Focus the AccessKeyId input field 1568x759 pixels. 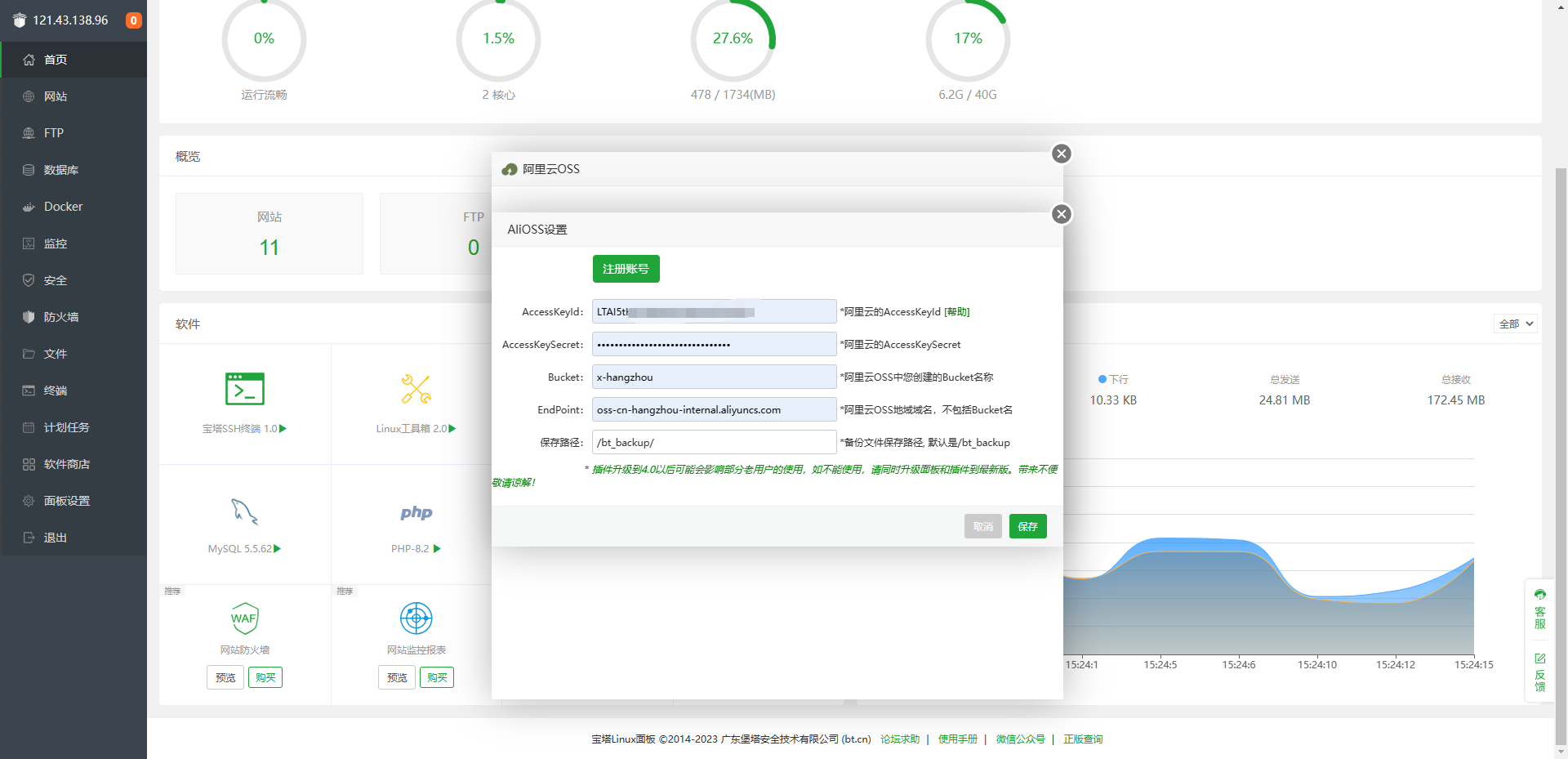[714, 311]
